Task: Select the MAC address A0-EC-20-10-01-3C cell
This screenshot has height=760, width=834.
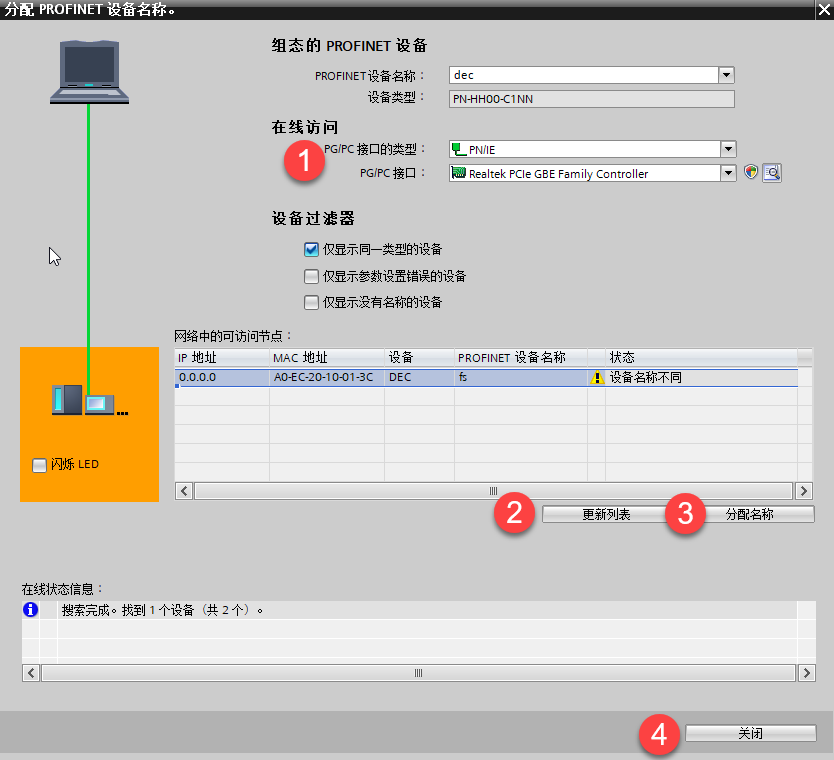Action: tap(327, 378)
